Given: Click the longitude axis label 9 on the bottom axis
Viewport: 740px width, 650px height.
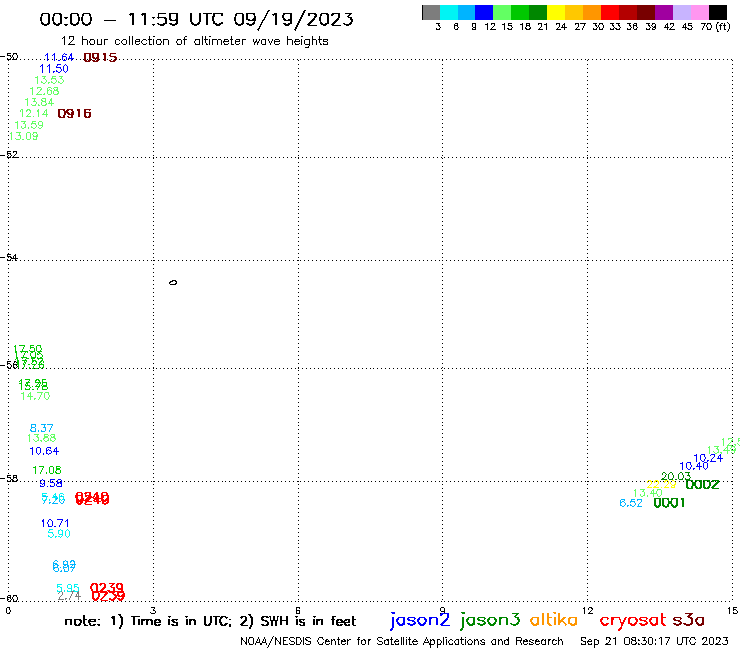Looking at the screenshot, I should point(442,611).
